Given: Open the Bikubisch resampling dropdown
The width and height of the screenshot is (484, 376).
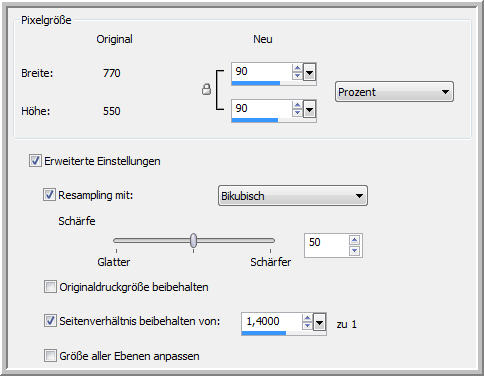Looking at the screenshot, I should 293,196.
